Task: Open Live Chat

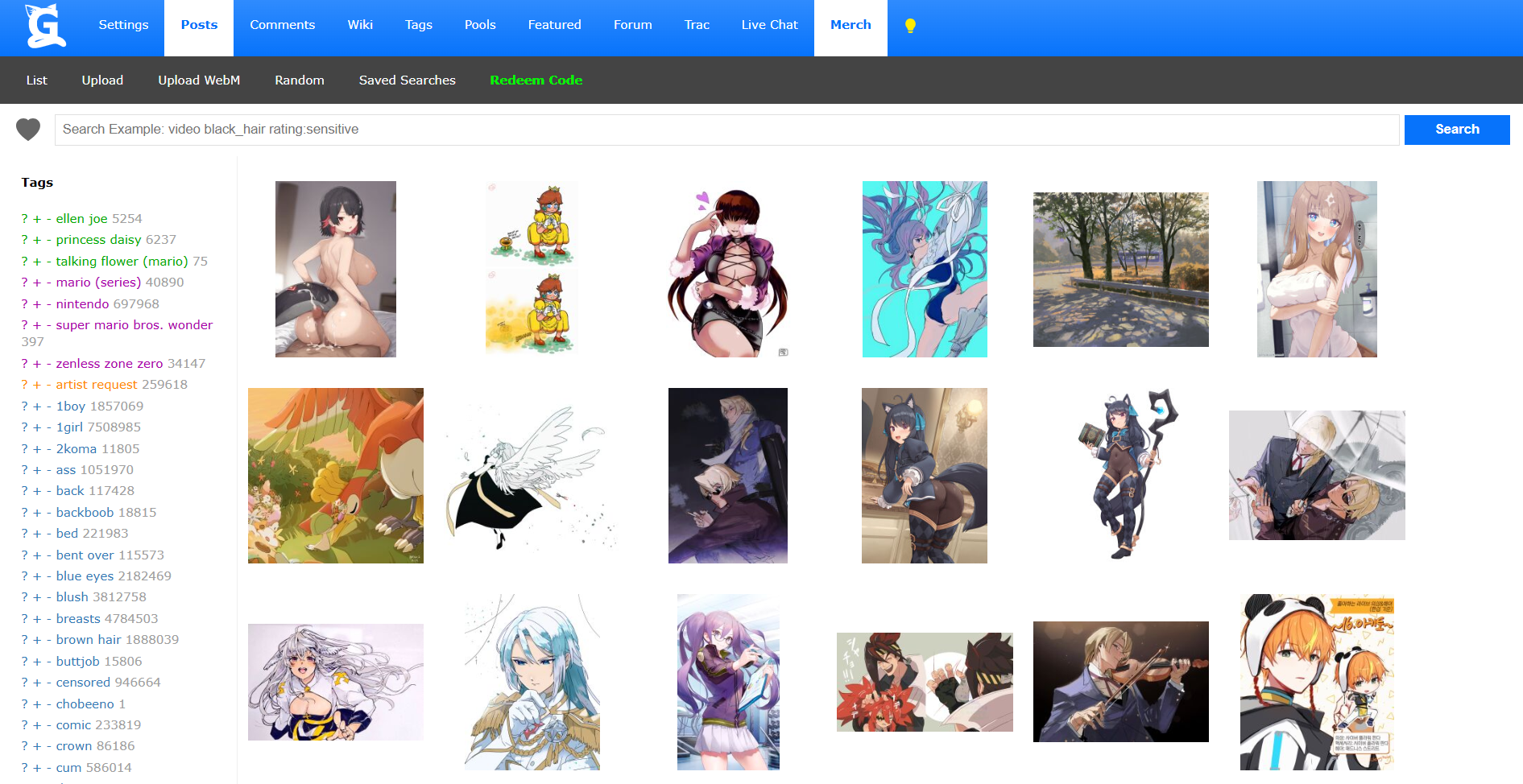Action: [x=769, y=25]
